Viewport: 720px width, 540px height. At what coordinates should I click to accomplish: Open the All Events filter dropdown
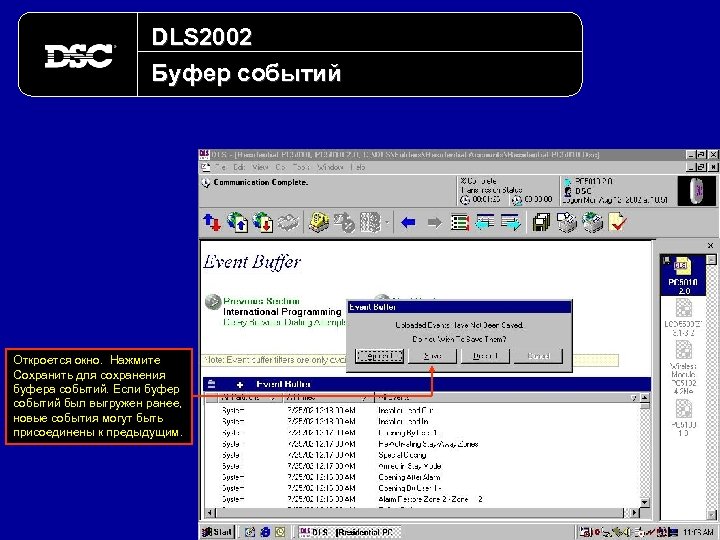coord(634,398)
